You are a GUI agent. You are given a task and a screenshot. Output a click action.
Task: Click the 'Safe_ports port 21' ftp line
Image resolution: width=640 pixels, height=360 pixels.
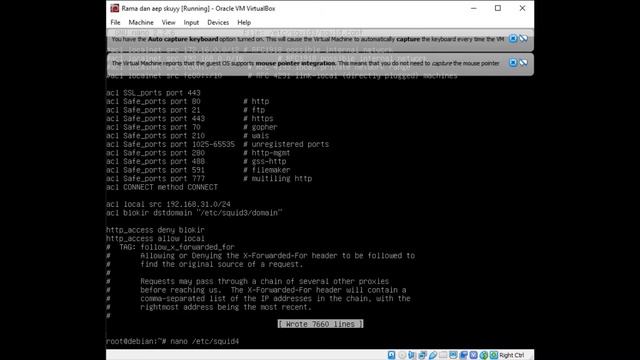click(185, 110)
